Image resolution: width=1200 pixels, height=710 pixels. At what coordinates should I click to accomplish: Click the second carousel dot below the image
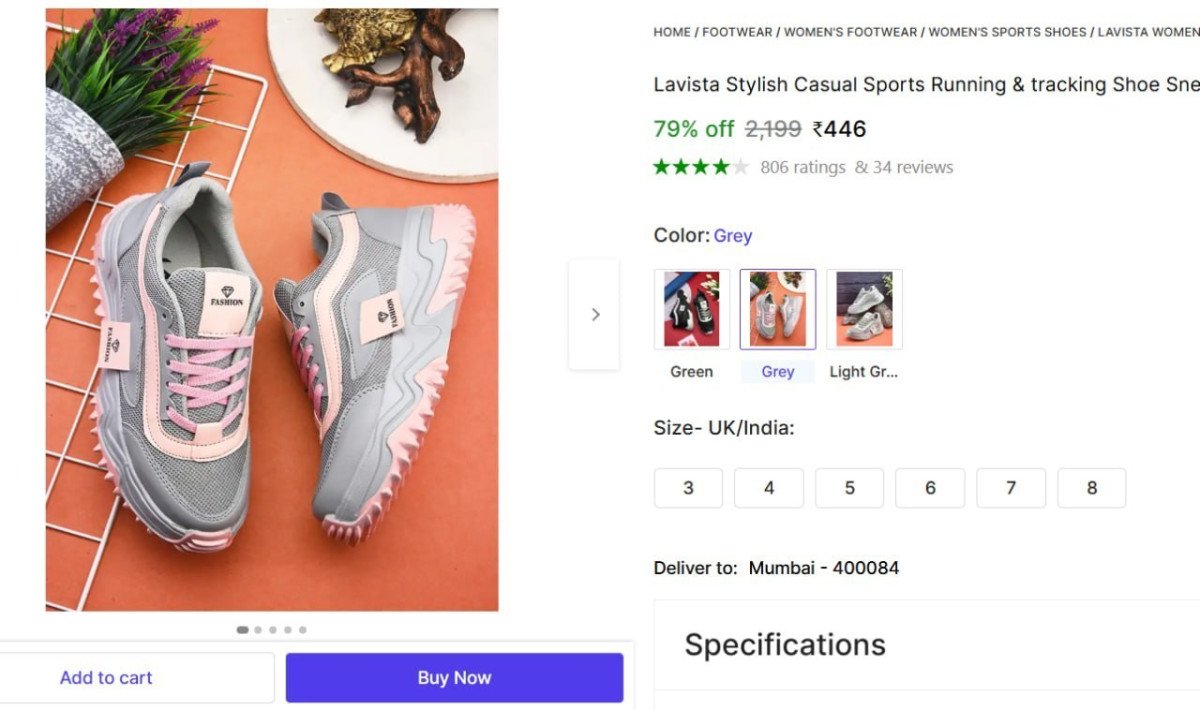pyautogui.click(x=257, y=629)
